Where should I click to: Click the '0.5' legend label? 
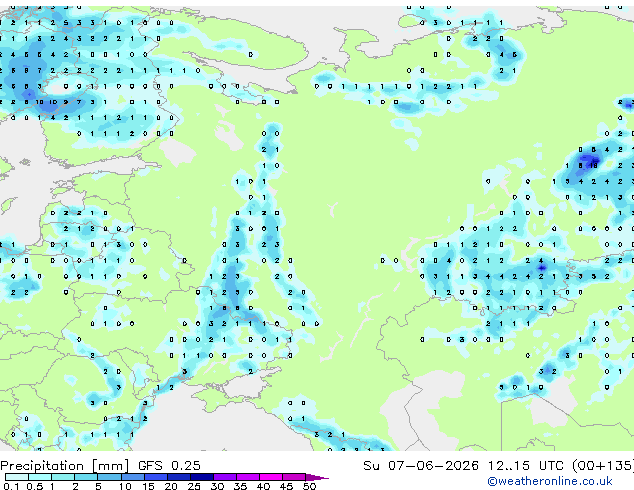point(35,486)
